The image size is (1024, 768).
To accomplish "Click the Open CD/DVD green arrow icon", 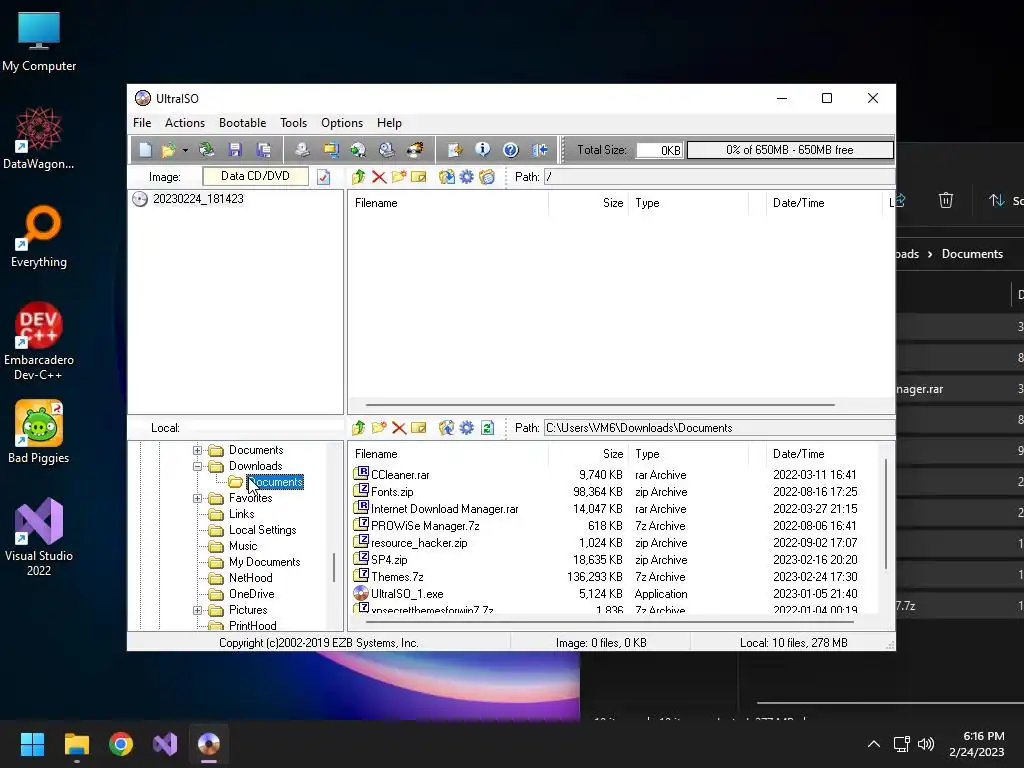I will point(206,150).
